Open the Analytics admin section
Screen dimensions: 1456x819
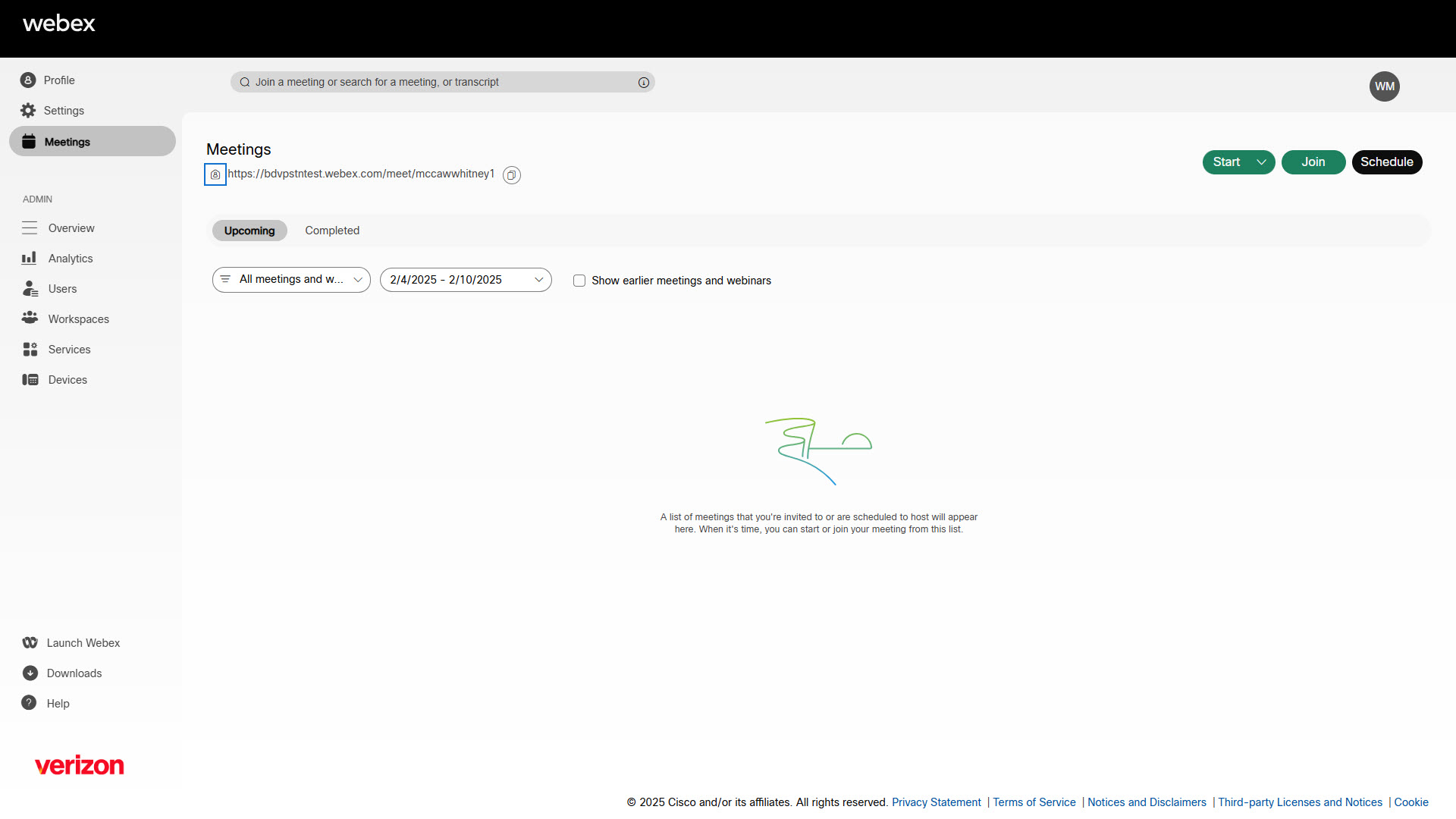(71, 259)
